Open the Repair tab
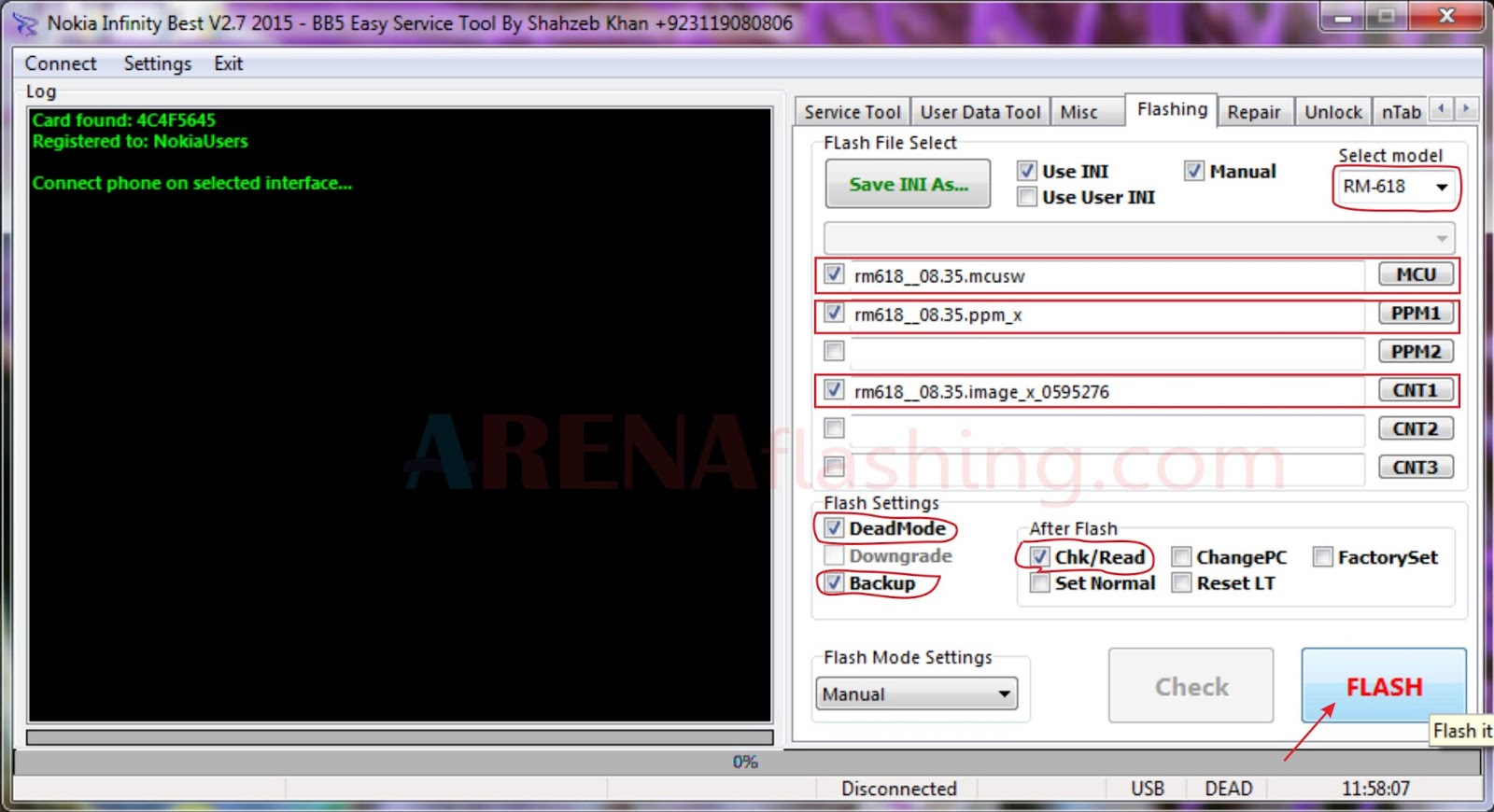Viewport: 1494px width, 812px height. pyautogui.click(x=1254, y=112)
